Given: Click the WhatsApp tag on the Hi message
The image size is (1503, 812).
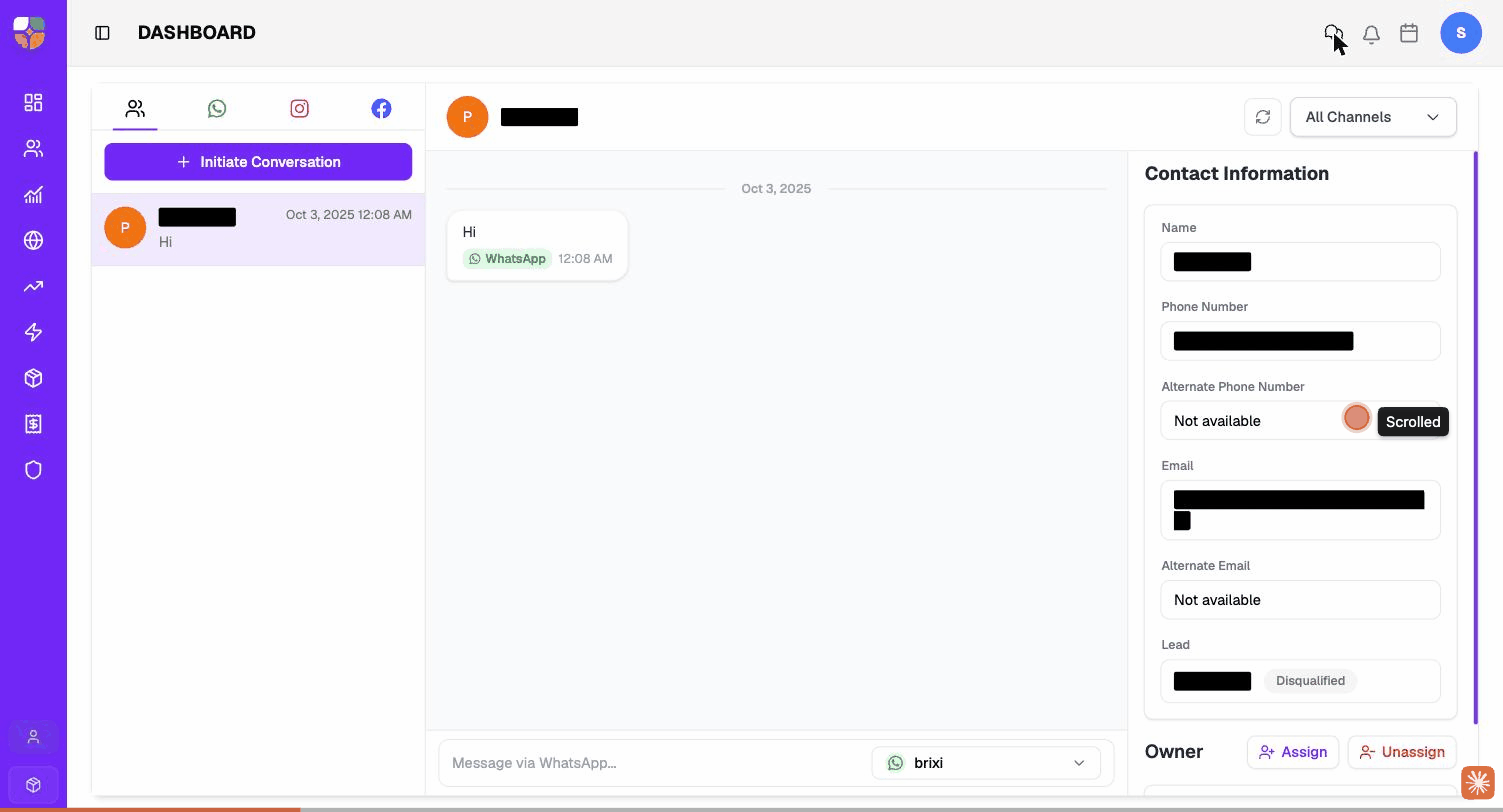Looking at the screenshot, I should point(507,259).
